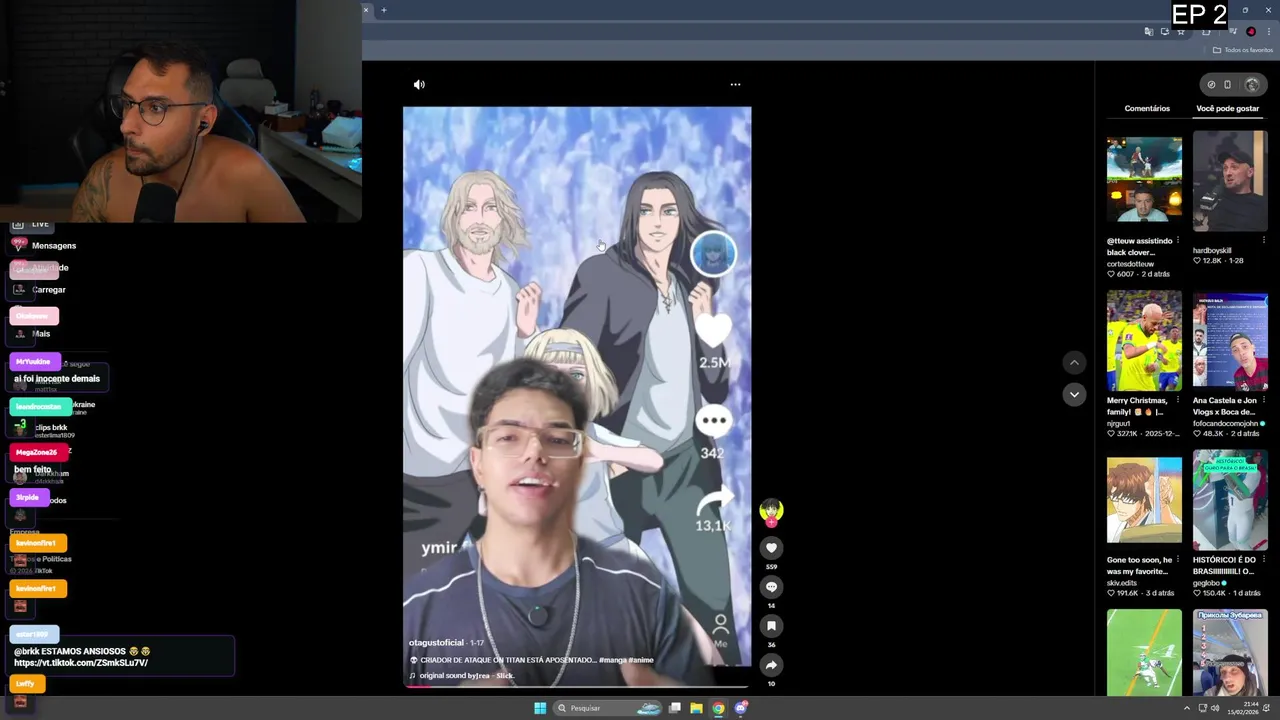Select the Você pode gostar tab

coord(1228,108)
